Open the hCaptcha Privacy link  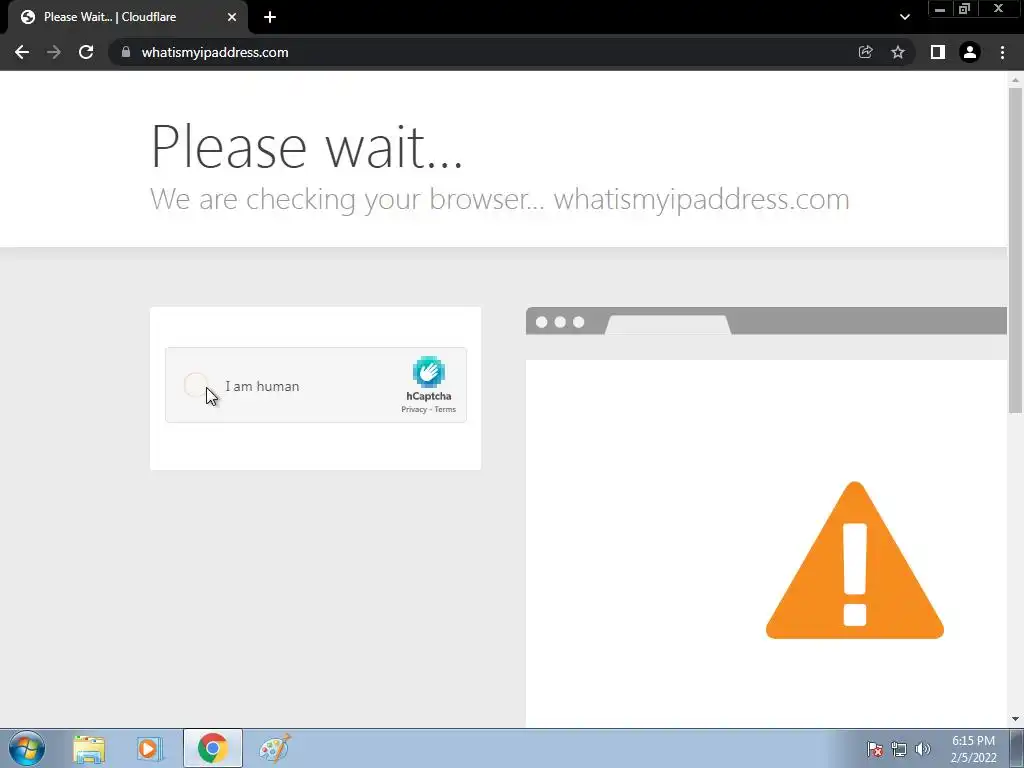[x=413, y=409]
